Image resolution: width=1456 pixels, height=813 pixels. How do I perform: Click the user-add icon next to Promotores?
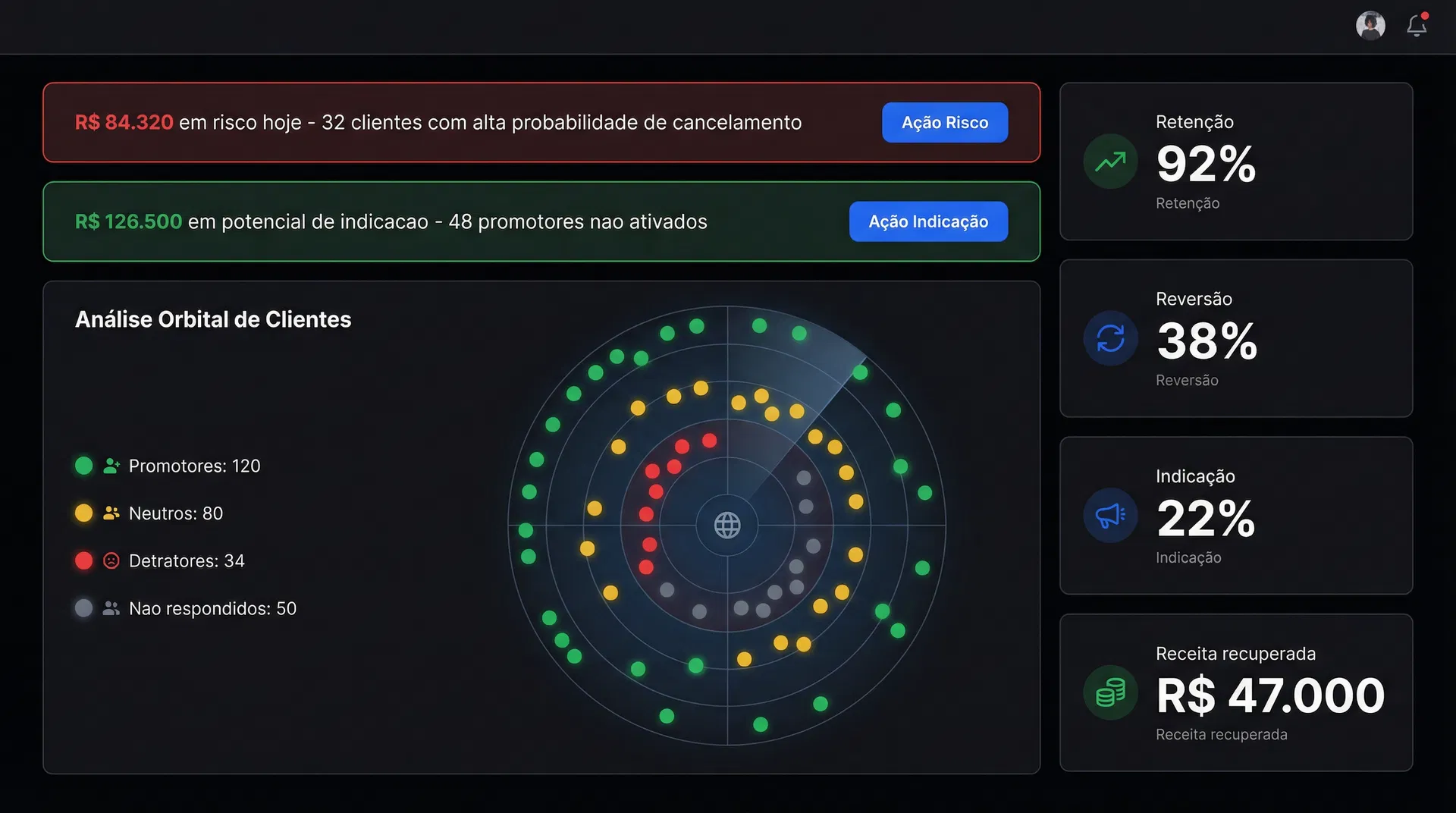[111, 466]
